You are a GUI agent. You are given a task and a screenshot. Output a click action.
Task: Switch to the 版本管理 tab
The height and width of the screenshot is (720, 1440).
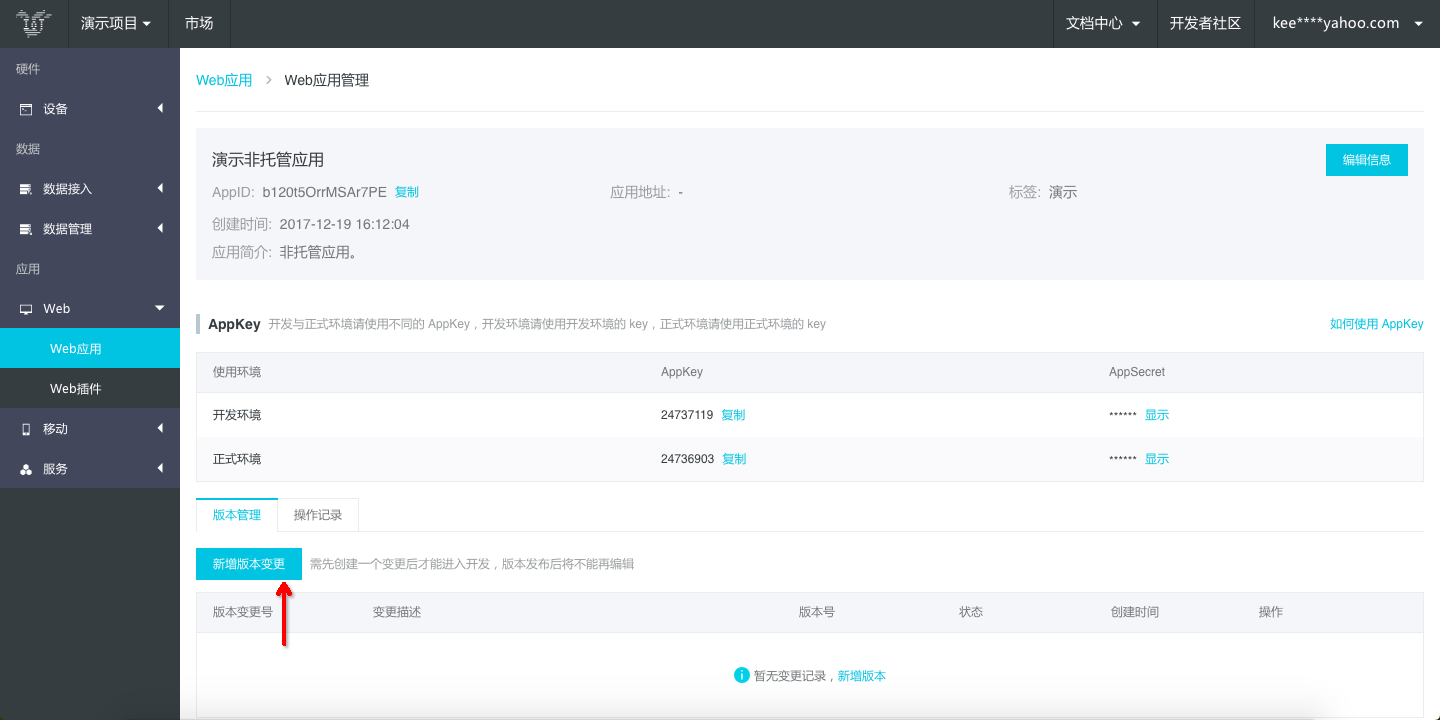[237, 515]
